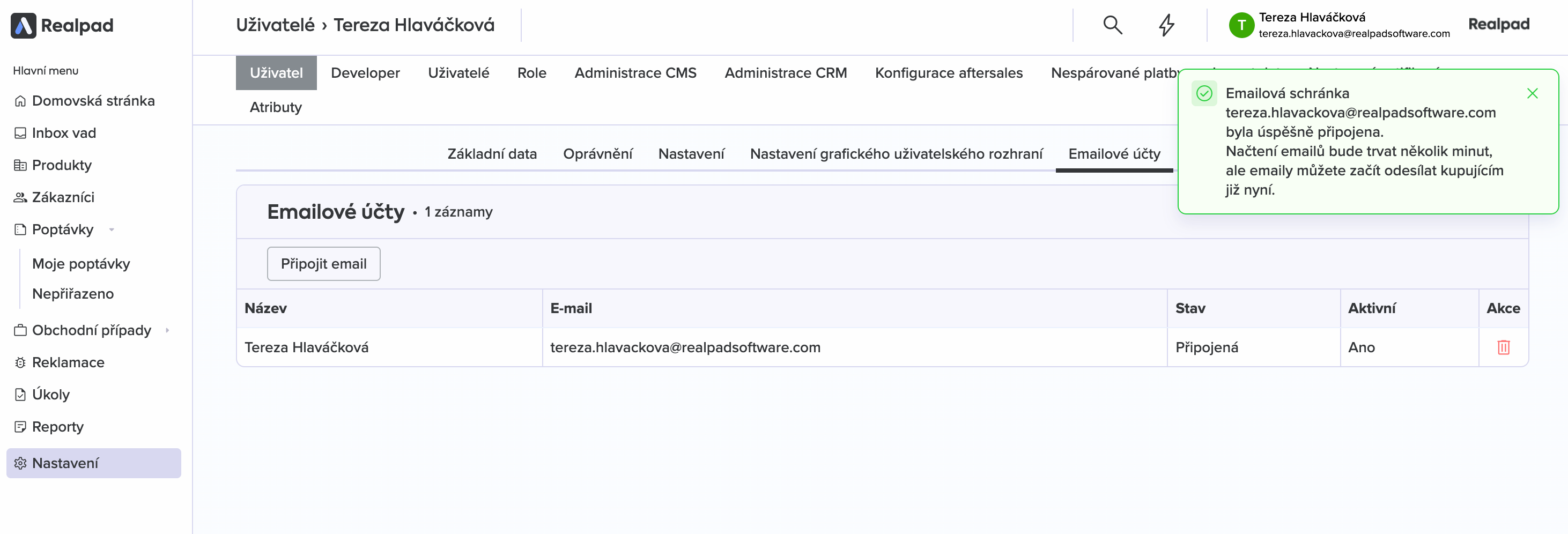Click Uživatelé breadcrumb link
Viewport: 1568px width, 534px height.
pos(275,25)
